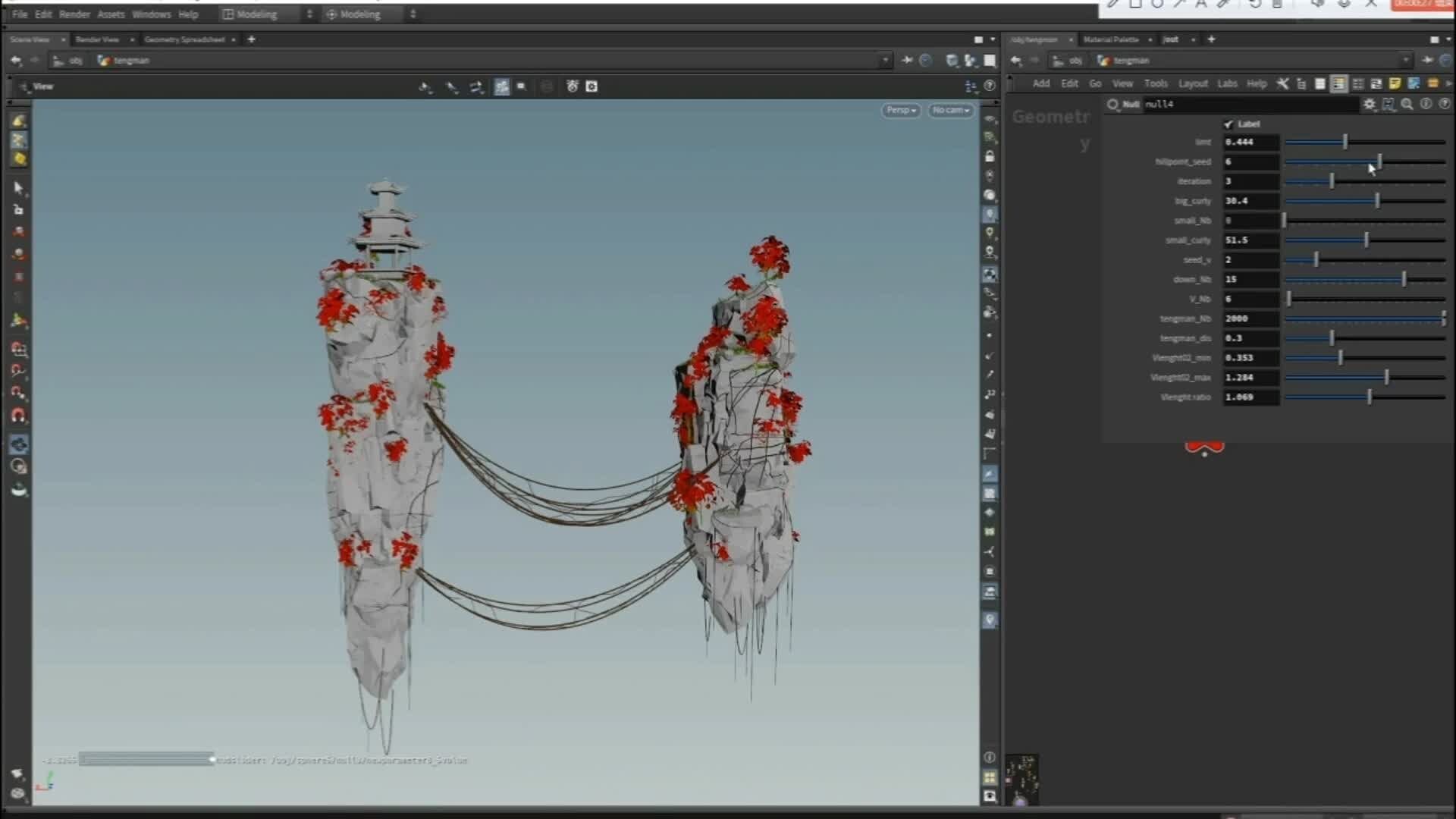1456x819 pixels.
Task: Open the No cam dropdown in the viewport
Action: point(950,111)
